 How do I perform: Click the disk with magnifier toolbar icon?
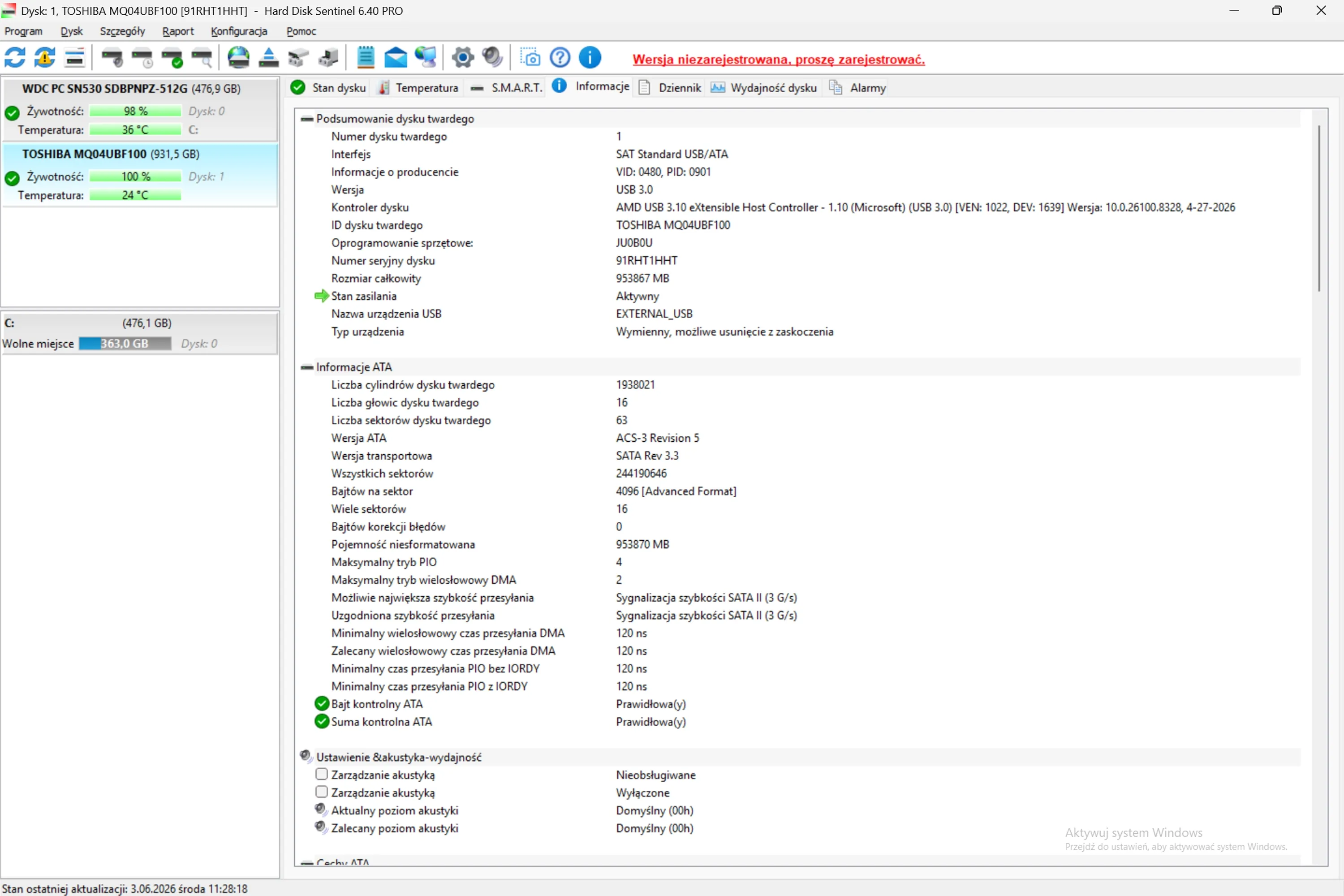pos(202,58)
